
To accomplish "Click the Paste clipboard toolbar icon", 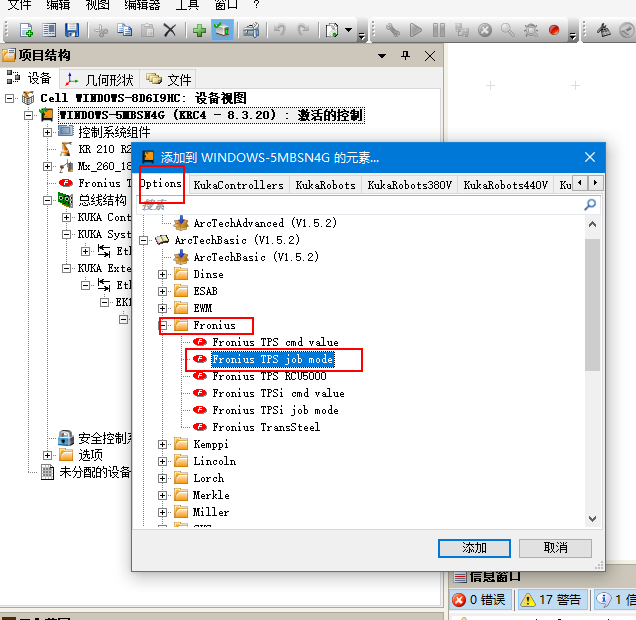I will [x=148, y=30].
